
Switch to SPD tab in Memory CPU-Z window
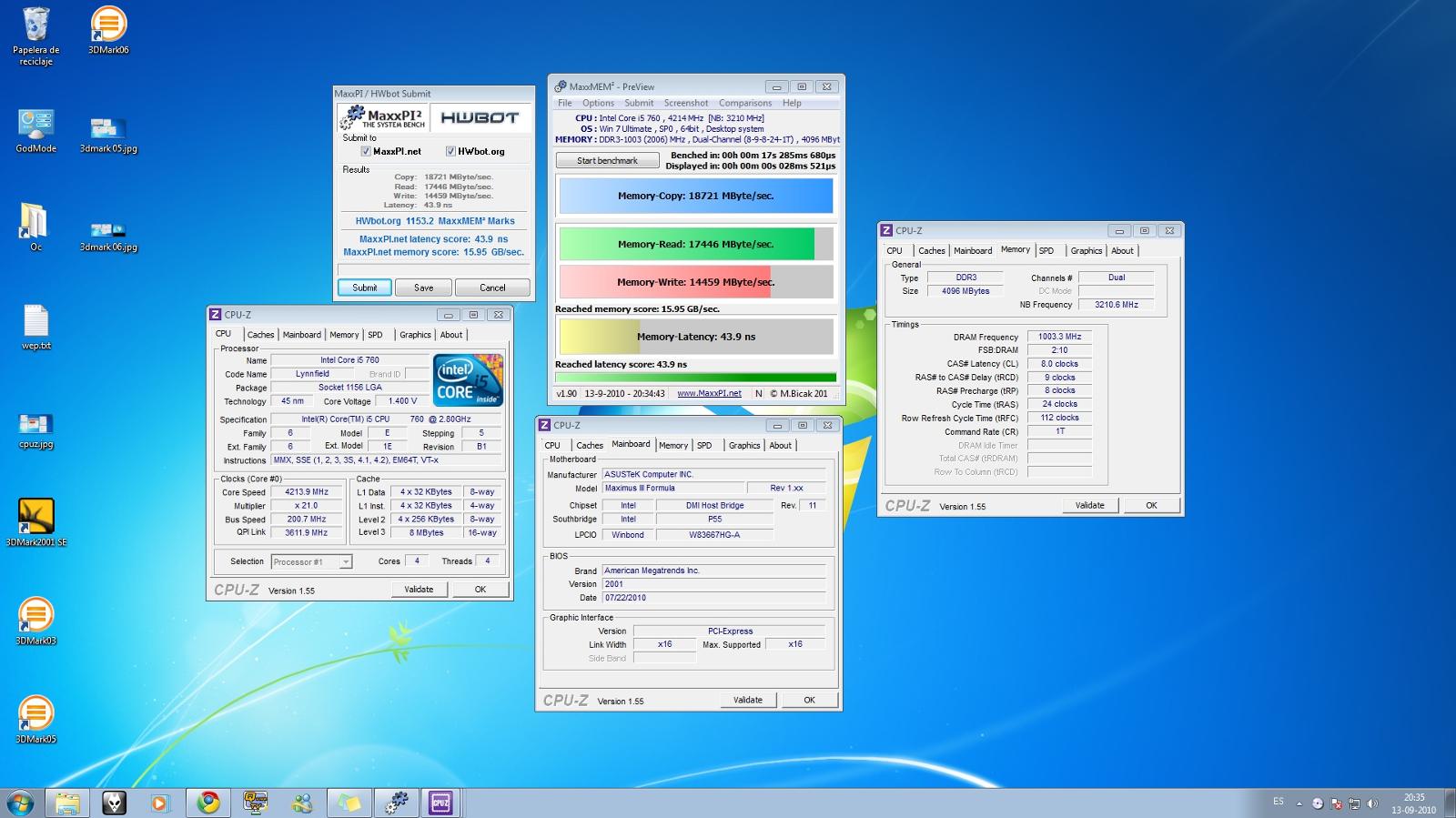point(1046,251)
